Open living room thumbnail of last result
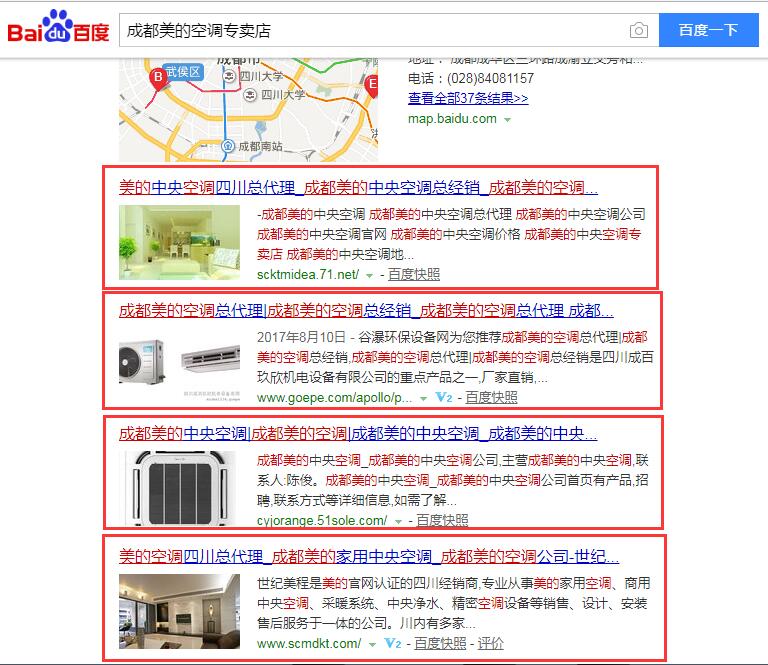 tap(179, 611)
